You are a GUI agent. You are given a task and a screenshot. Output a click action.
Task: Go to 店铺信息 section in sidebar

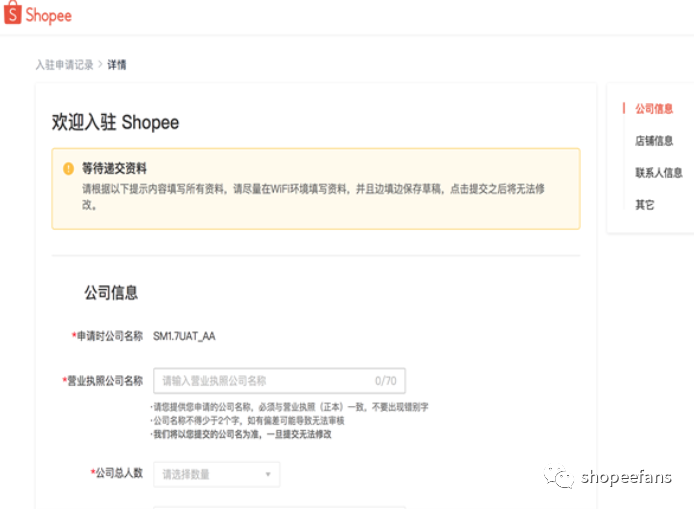click(x=654, y=141)
